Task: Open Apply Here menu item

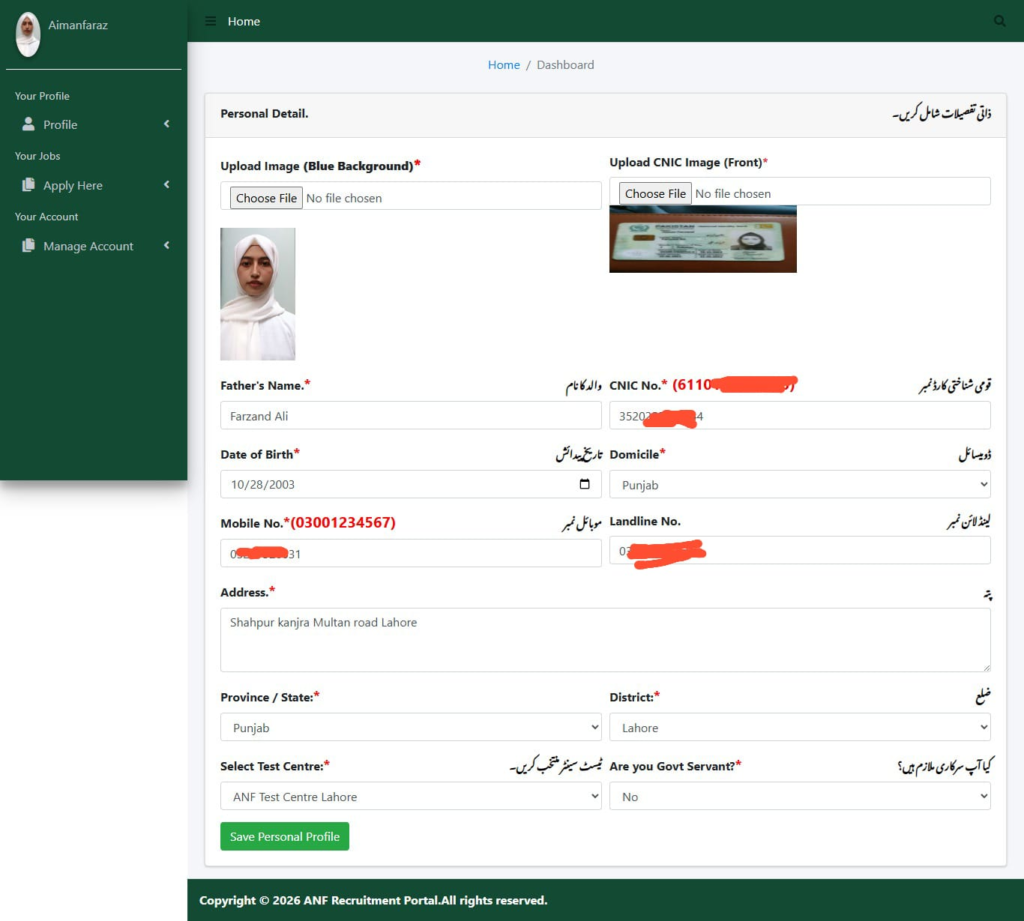Action: [x=73, y=186]
